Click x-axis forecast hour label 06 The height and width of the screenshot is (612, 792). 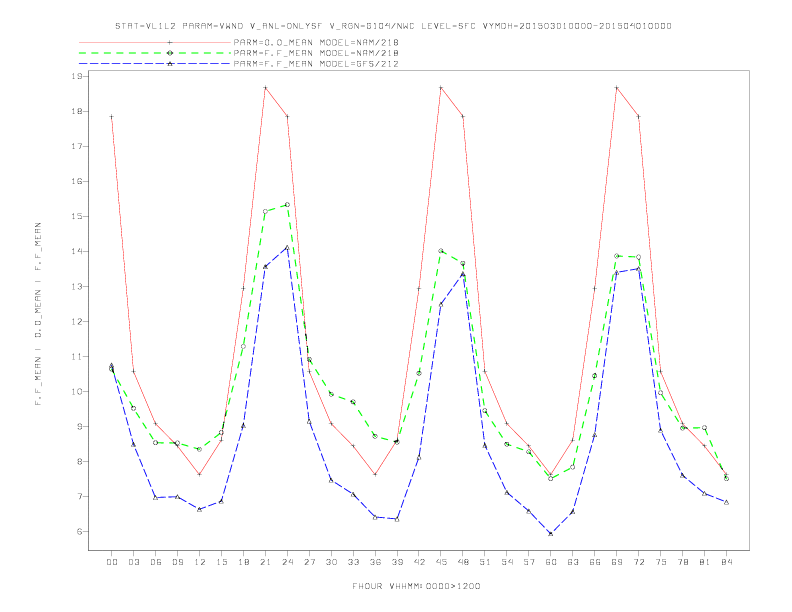pyautogui.click(x=156, y=562)
